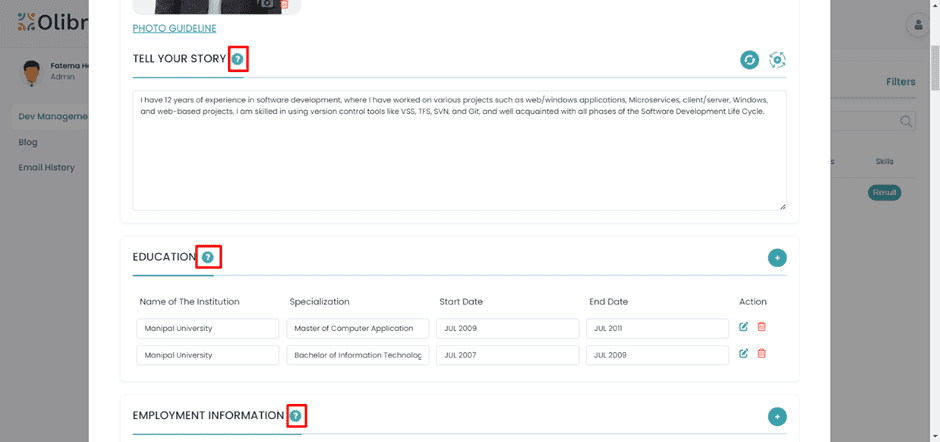Add a new employment record with plus button
The height and width of the screenshot is (442, 940).
[x=777, y=416]
